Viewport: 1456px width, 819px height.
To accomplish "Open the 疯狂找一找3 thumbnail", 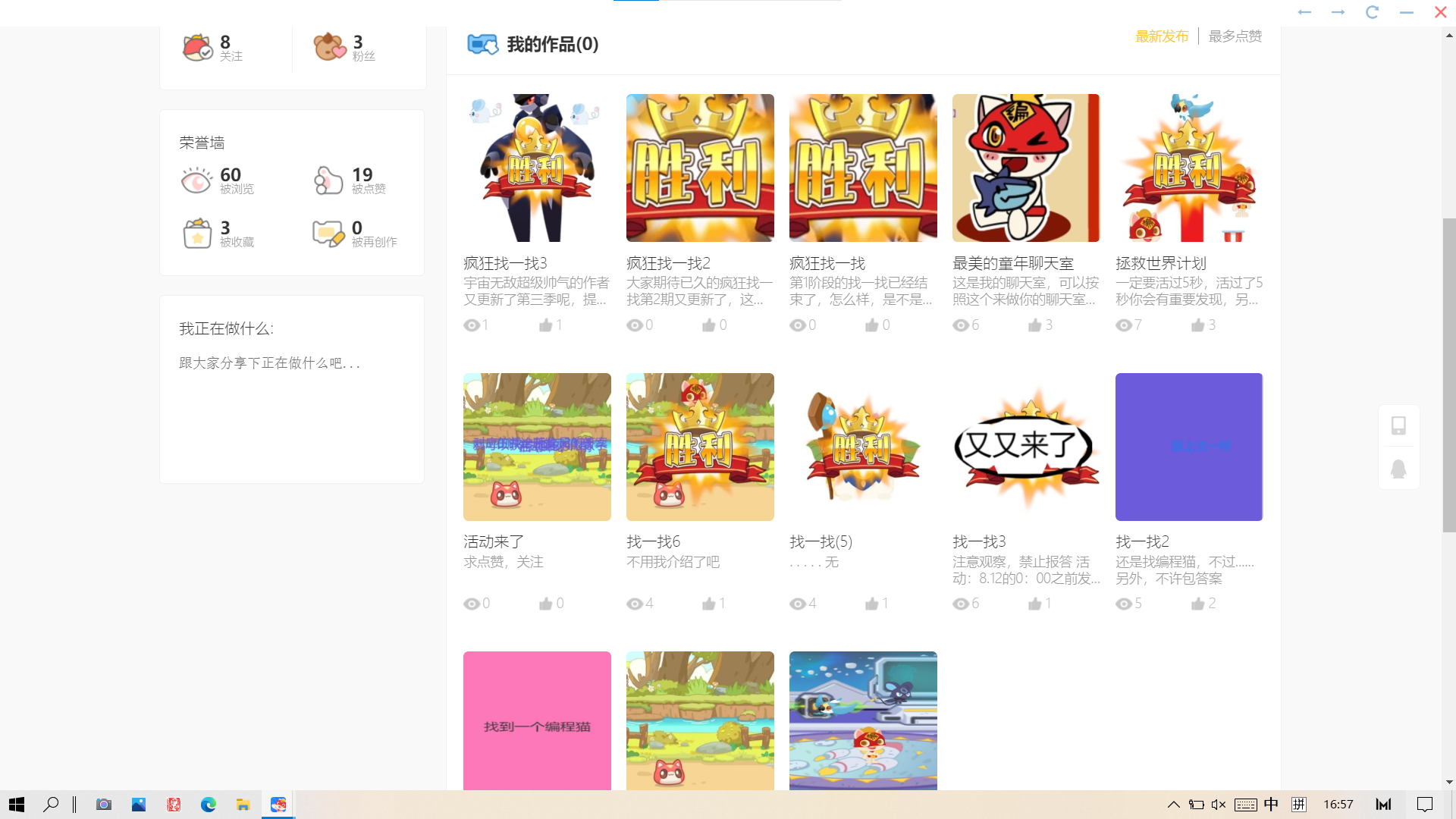I will [537, 168].
